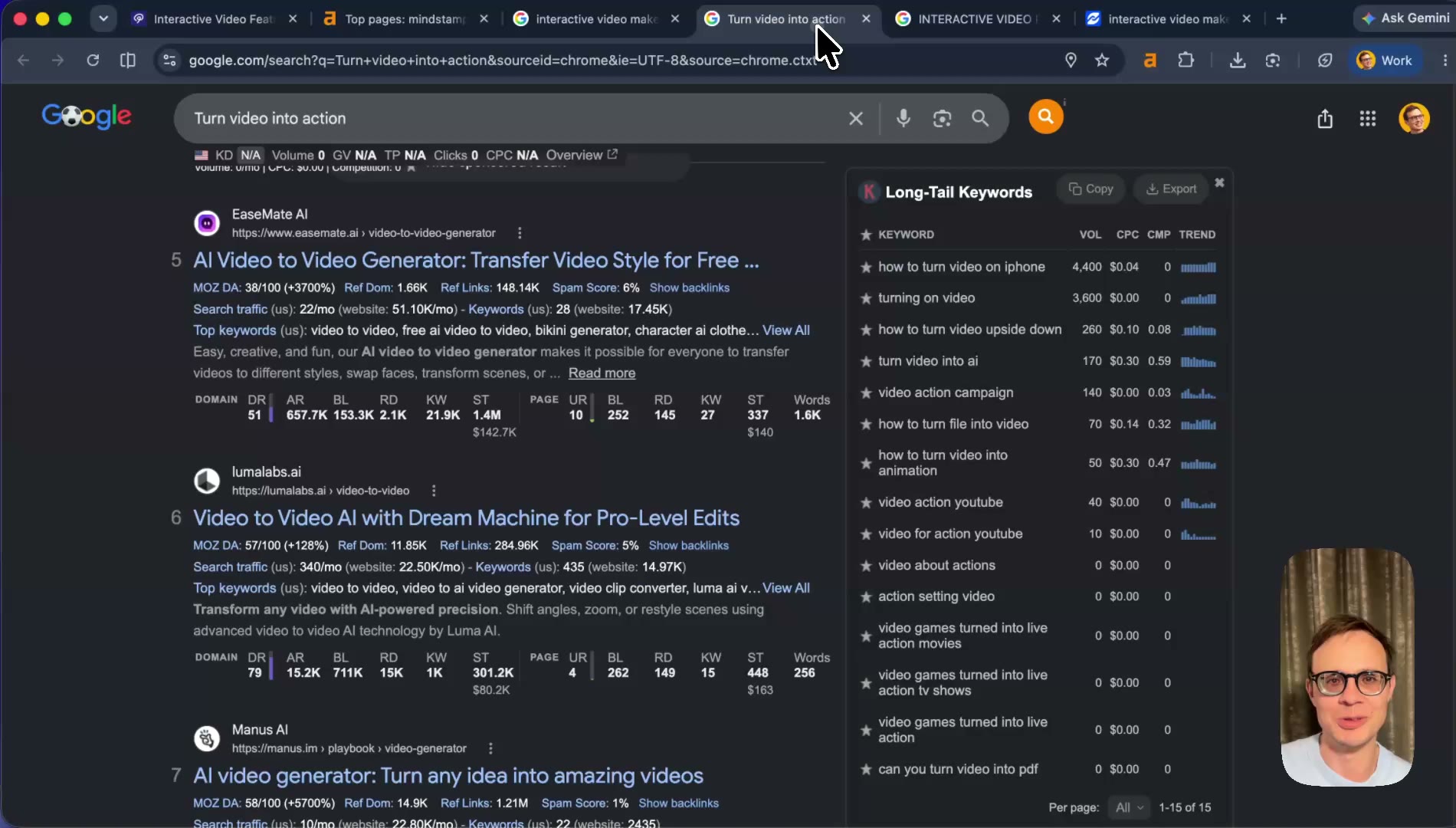The image size is (1456, 828).
Task: Open the side panel icon in the toolbar
Action: [128, 60]
